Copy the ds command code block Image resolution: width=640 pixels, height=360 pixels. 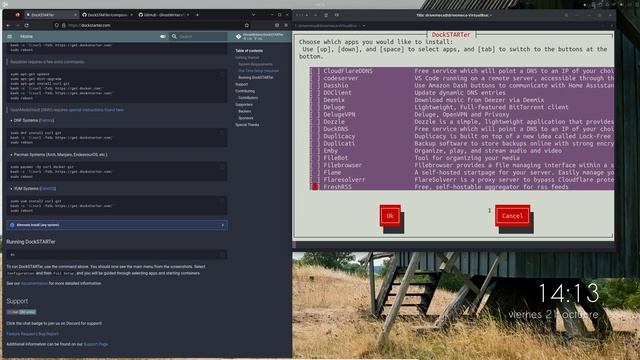click(222, 254)
